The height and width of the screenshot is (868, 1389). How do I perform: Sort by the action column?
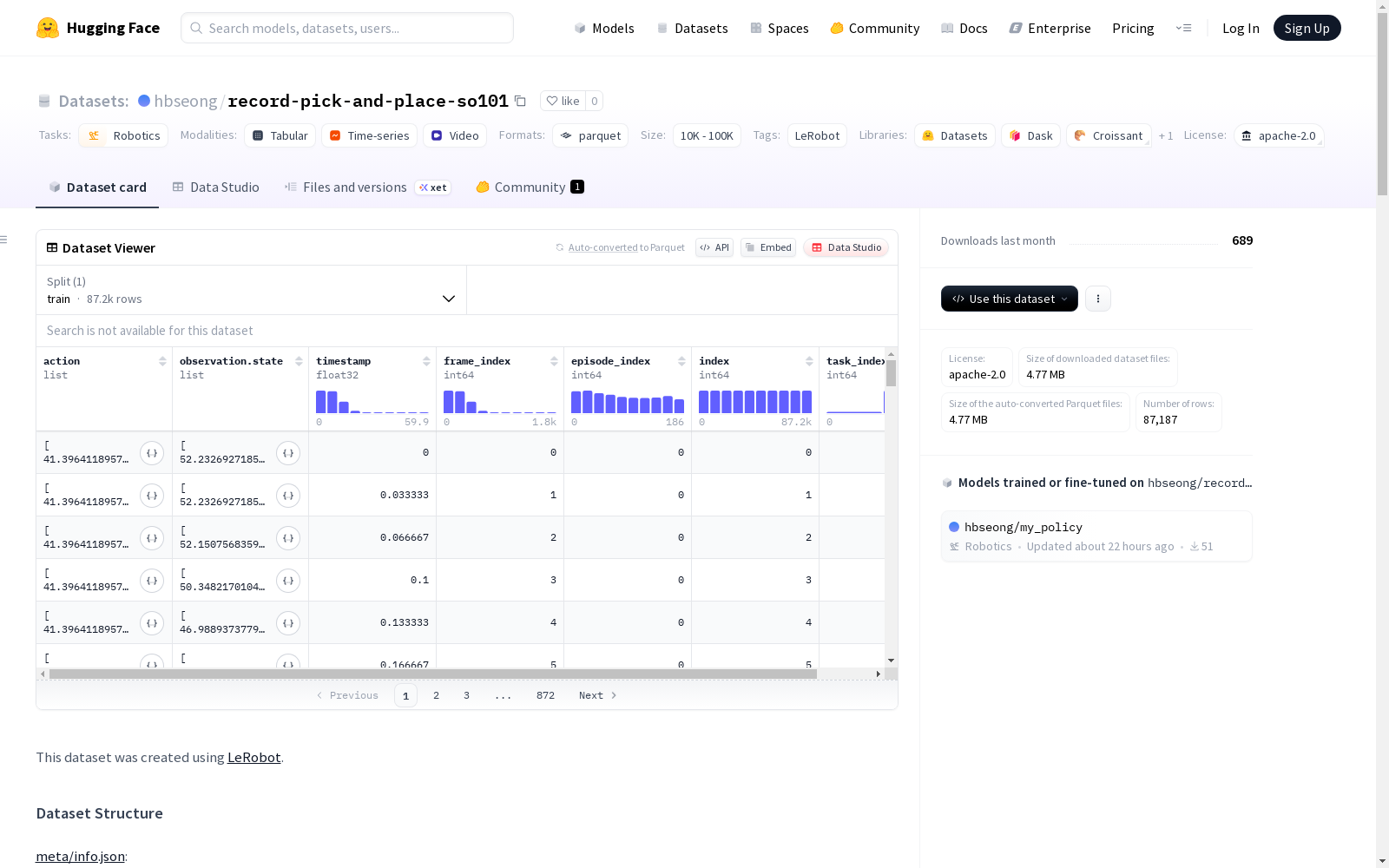(x=162, y=361)
